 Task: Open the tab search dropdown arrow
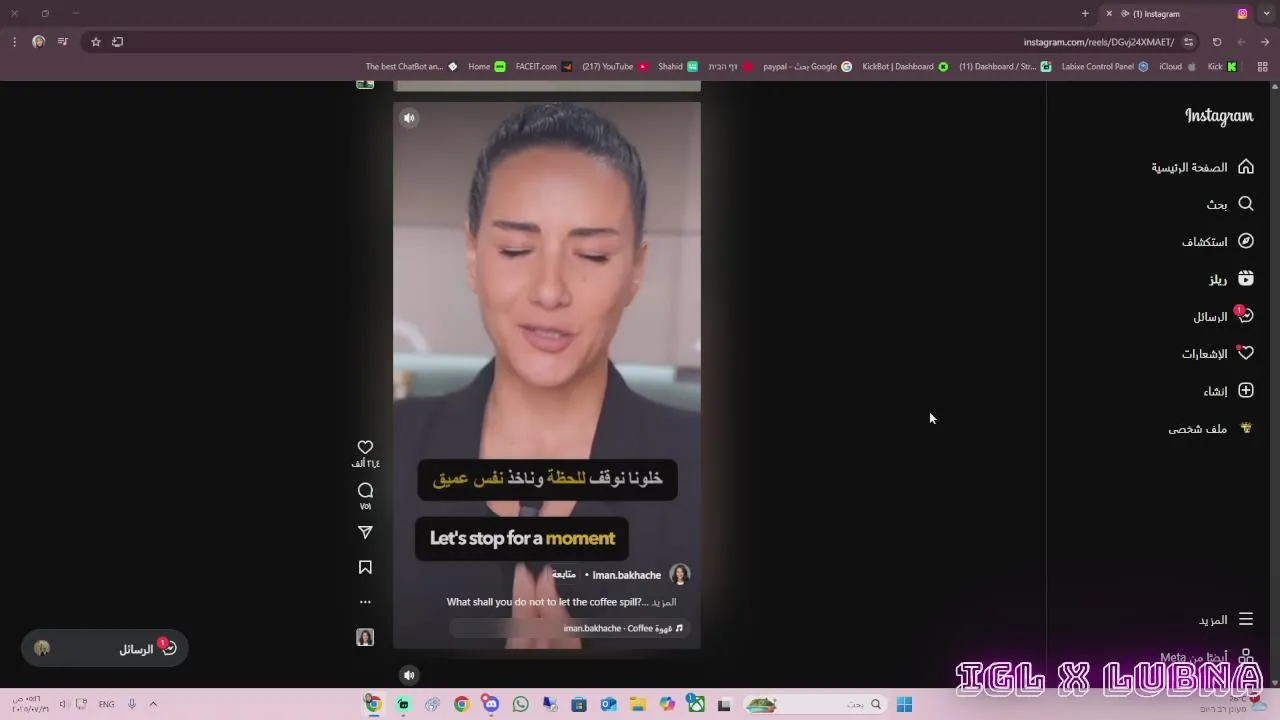1267,14
